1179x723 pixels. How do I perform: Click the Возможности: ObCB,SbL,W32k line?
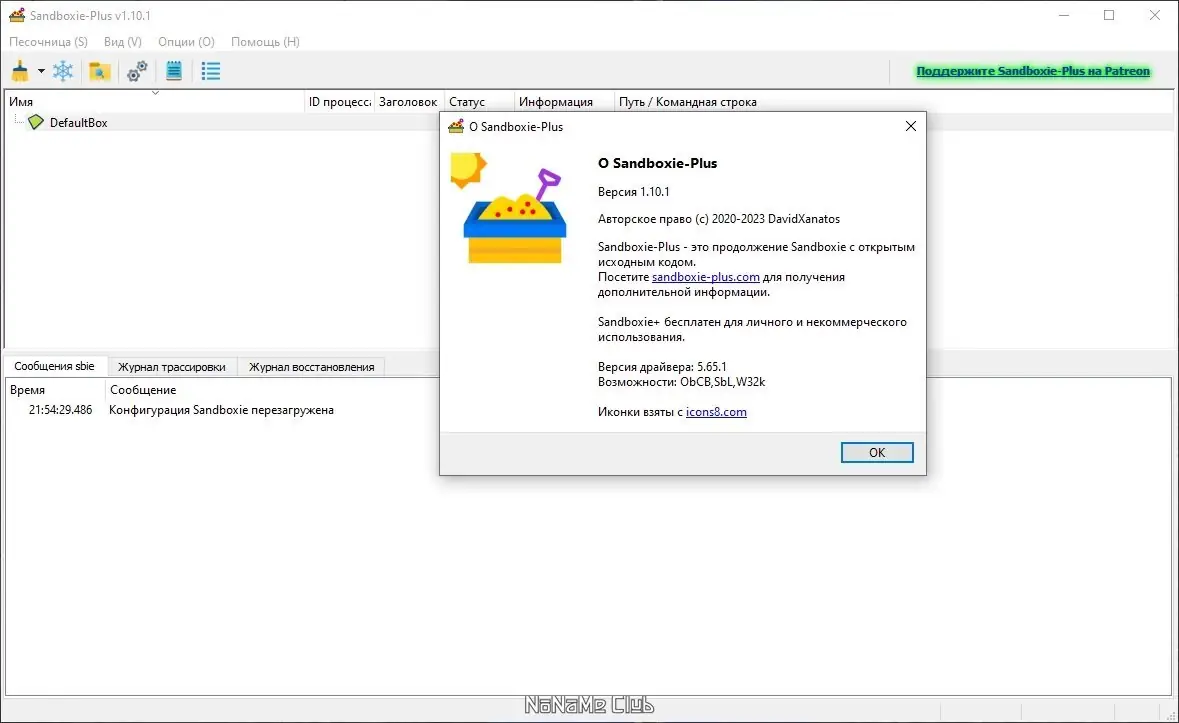pos(681,382)
